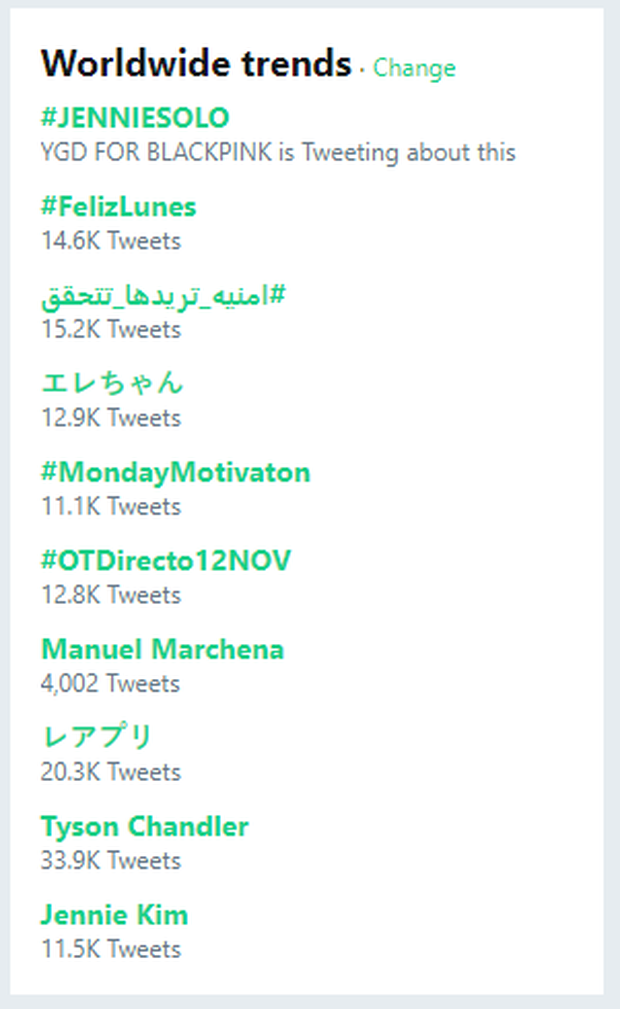Open the #FelizLunes trend
Viewport: 620px width, 1009px height.
[x=118, y=207]
